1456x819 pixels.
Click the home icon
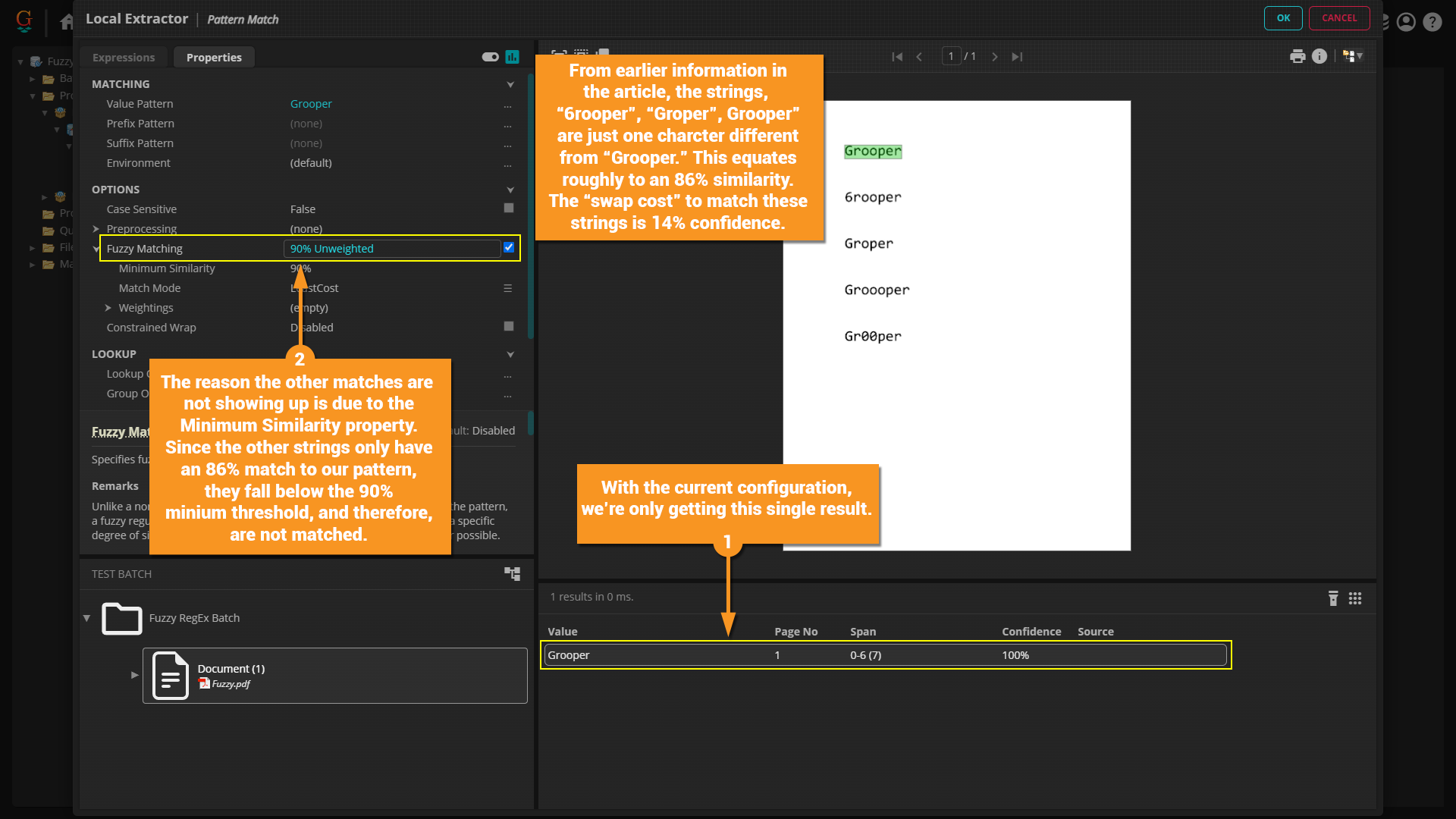click(67, 21)
